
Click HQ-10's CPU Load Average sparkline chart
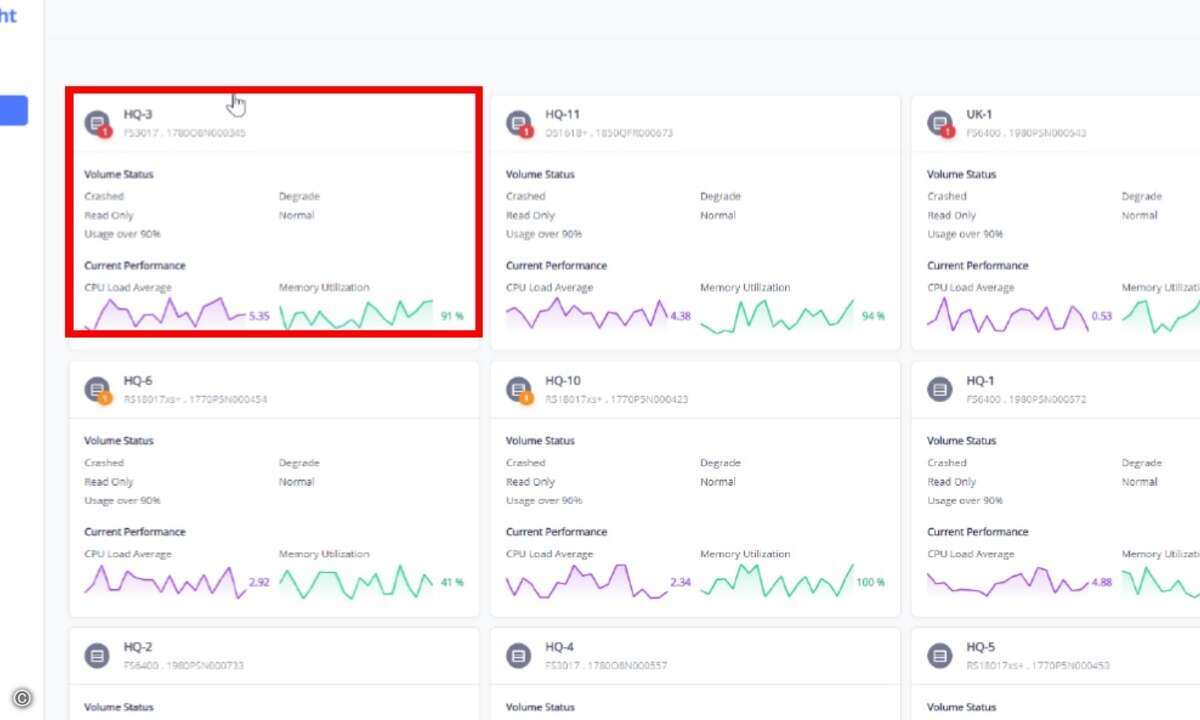(586, 581)
